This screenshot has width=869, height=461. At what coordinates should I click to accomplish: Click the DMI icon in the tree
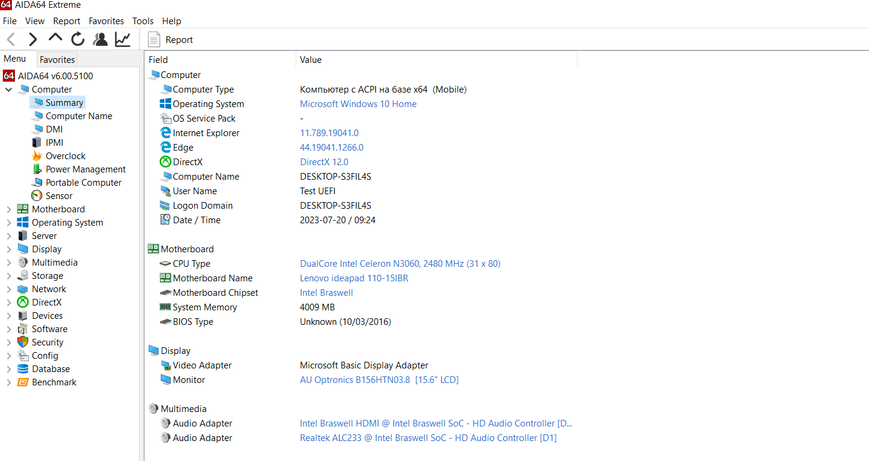tap(37, 129)
